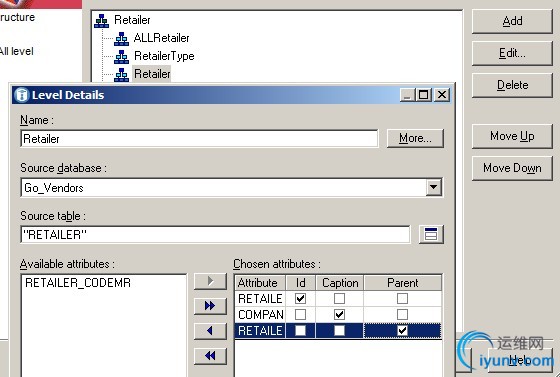Click the Id column header

pyautogui.click(x=300, y=283)
